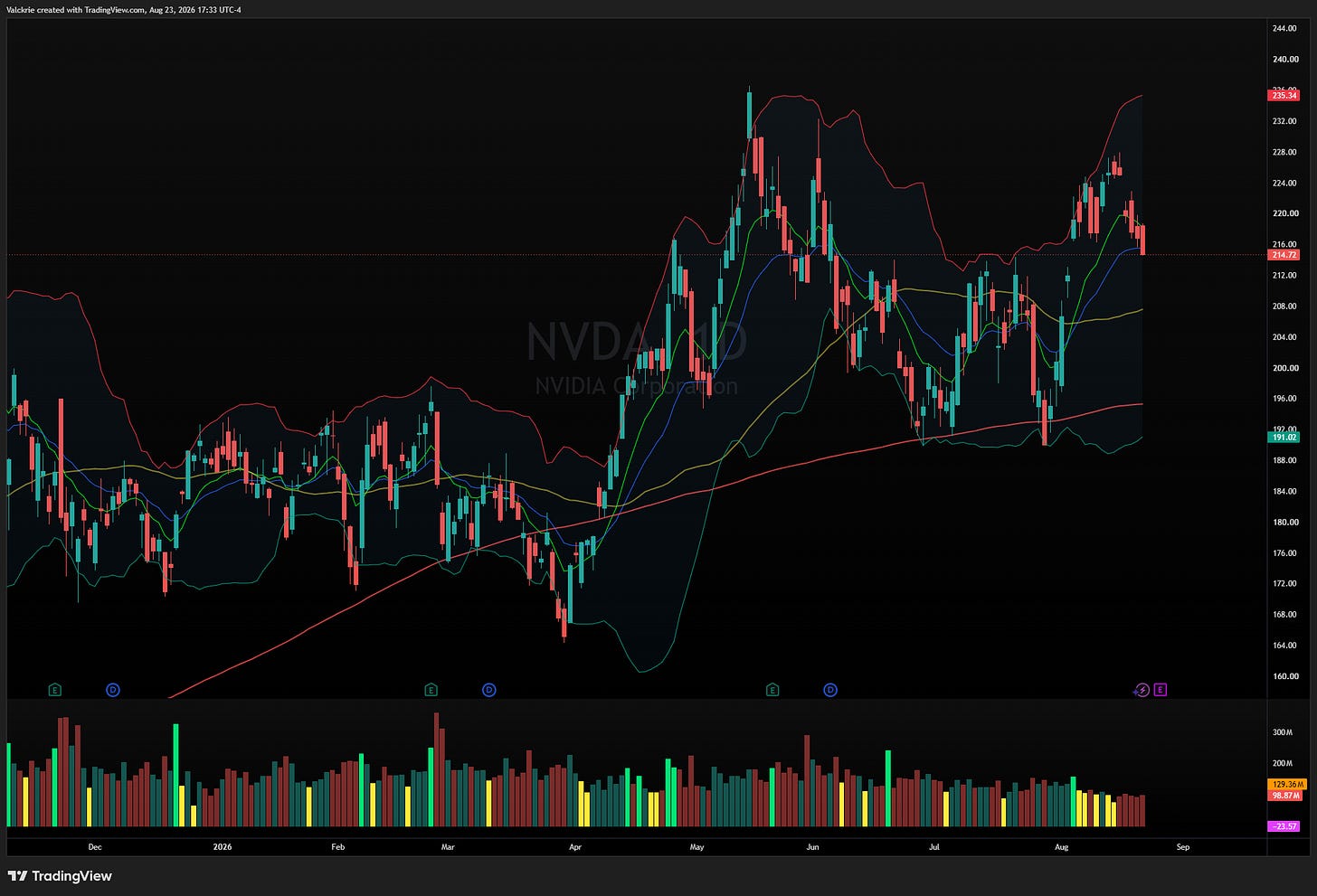Viewport: 1317px width, 896px height.
Task: Open the green earnings E marker before Mar
Action: coord(431,690)
